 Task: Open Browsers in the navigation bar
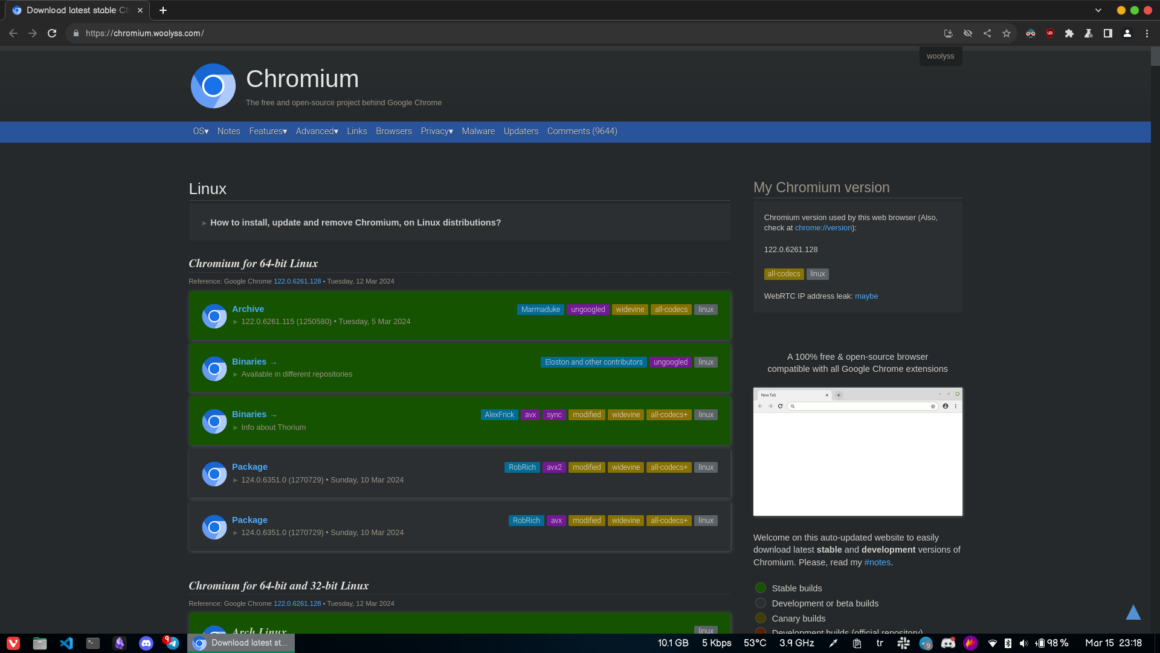coord(394,131)
